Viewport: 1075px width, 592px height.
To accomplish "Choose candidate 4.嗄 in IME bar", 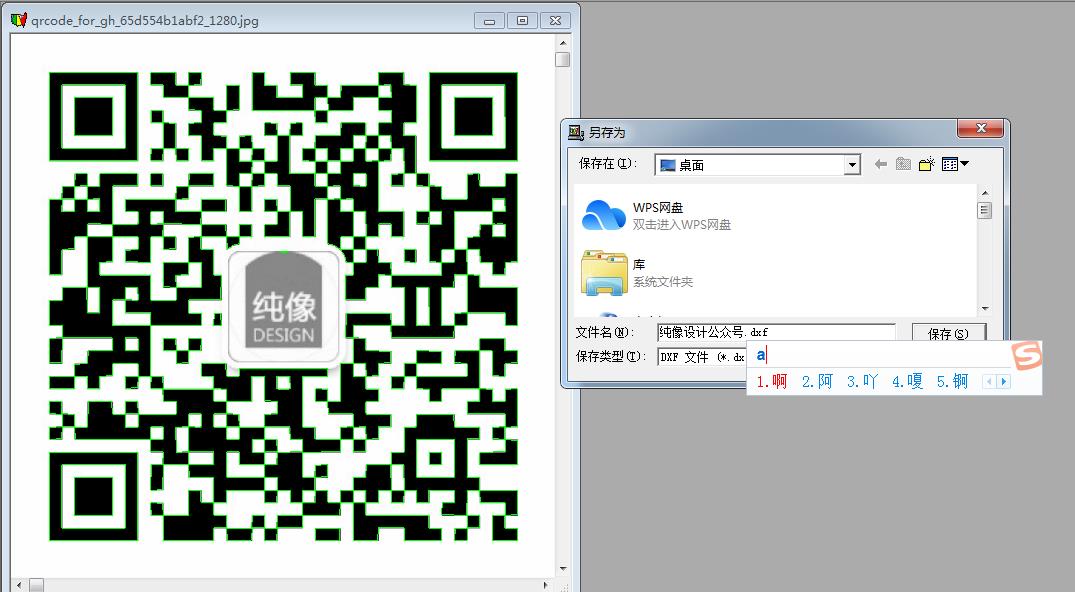I will pos(907,381).
